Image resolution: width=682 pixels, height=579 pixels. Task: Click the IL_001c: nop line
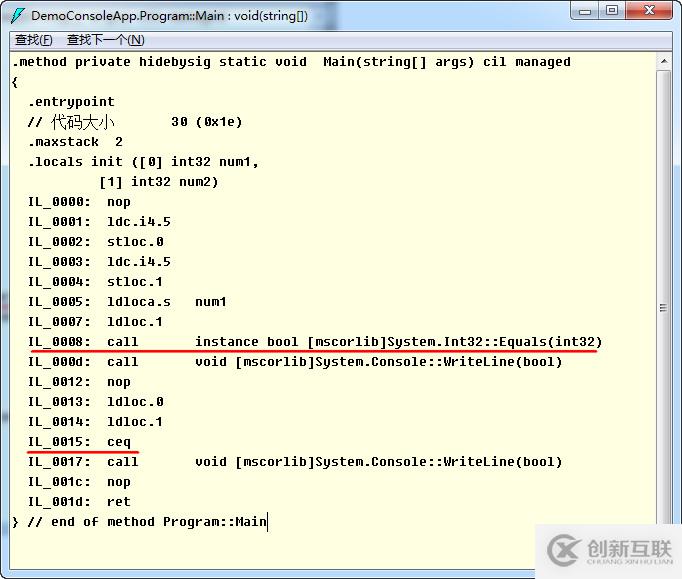pyautogui.click(x=79, y=482)
